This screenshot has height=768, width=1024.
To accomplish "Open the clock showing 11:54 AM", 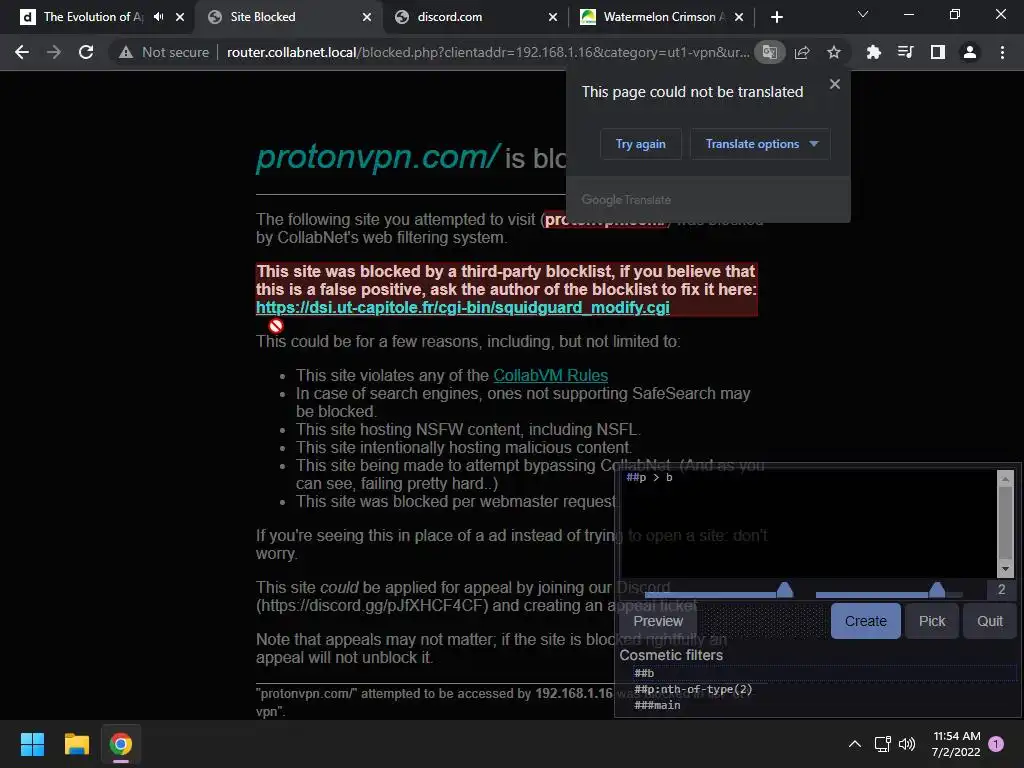I will 956,744.
